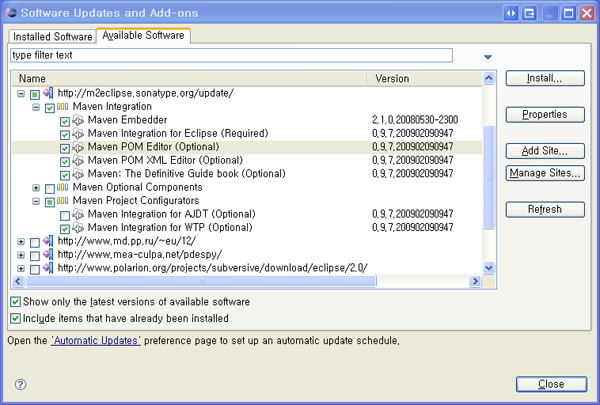This screenshot has width=600, height=405.
Task: Click the Maven Integration for AJDT feature icon
Action: coord(78,214)
